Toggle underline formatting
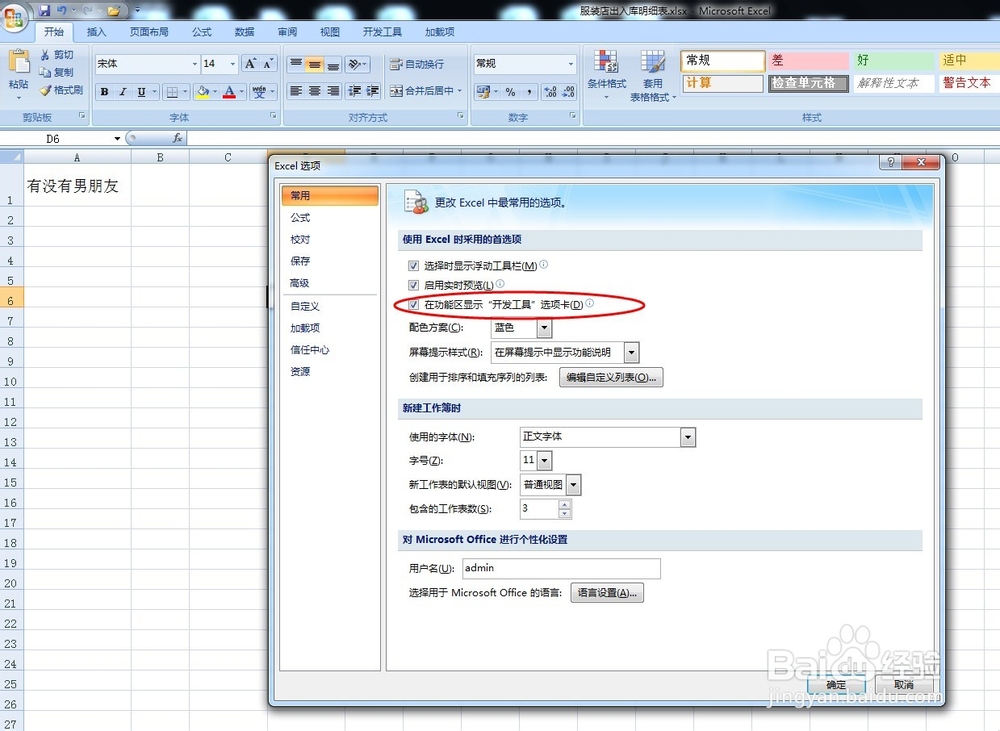Image resolution: width=1000 pixels, height=731 pixels. (142, 92)
